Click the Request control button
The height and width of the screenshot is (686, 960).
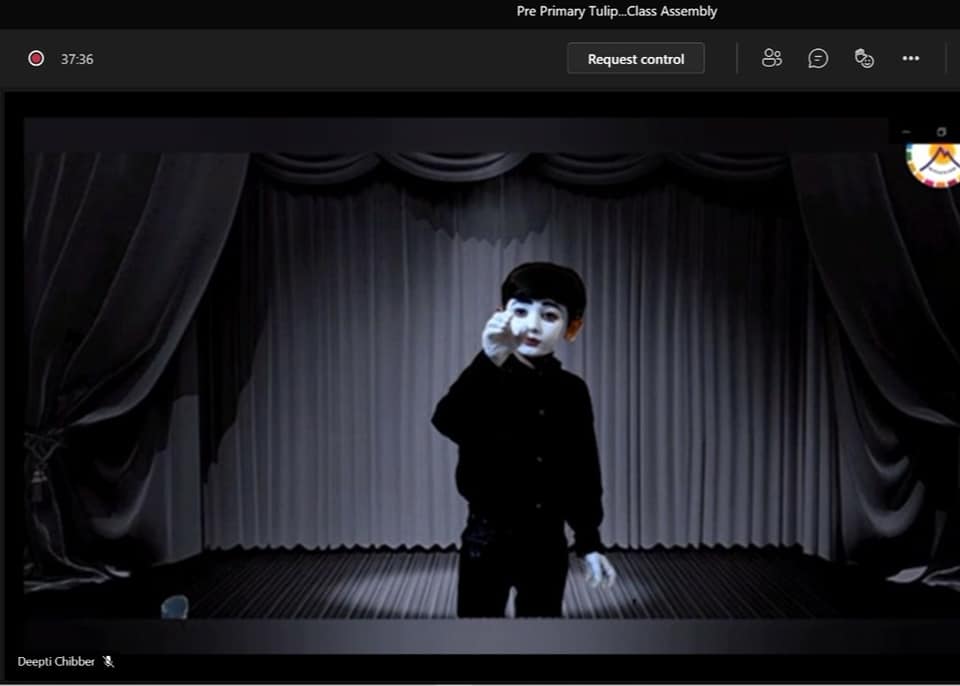coord(636,59)
